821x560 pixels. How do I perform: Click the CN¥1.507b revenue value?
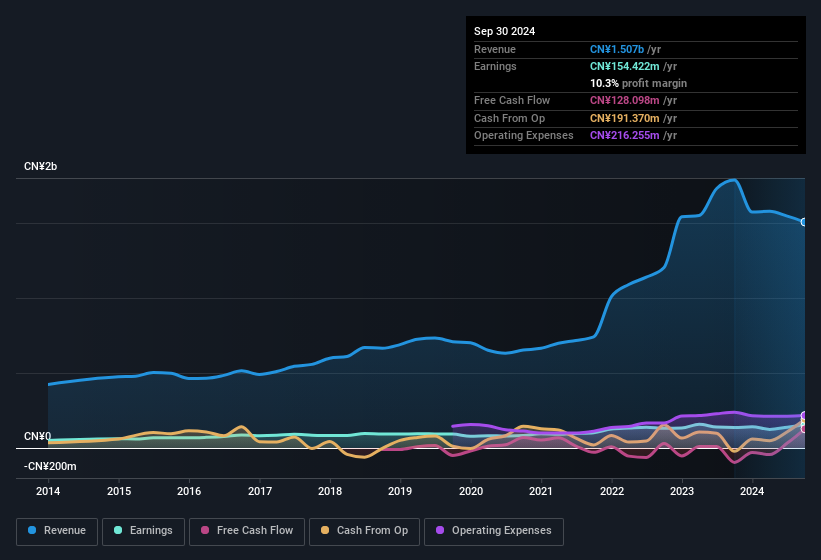pyautogui.click(x=617, y=49)
